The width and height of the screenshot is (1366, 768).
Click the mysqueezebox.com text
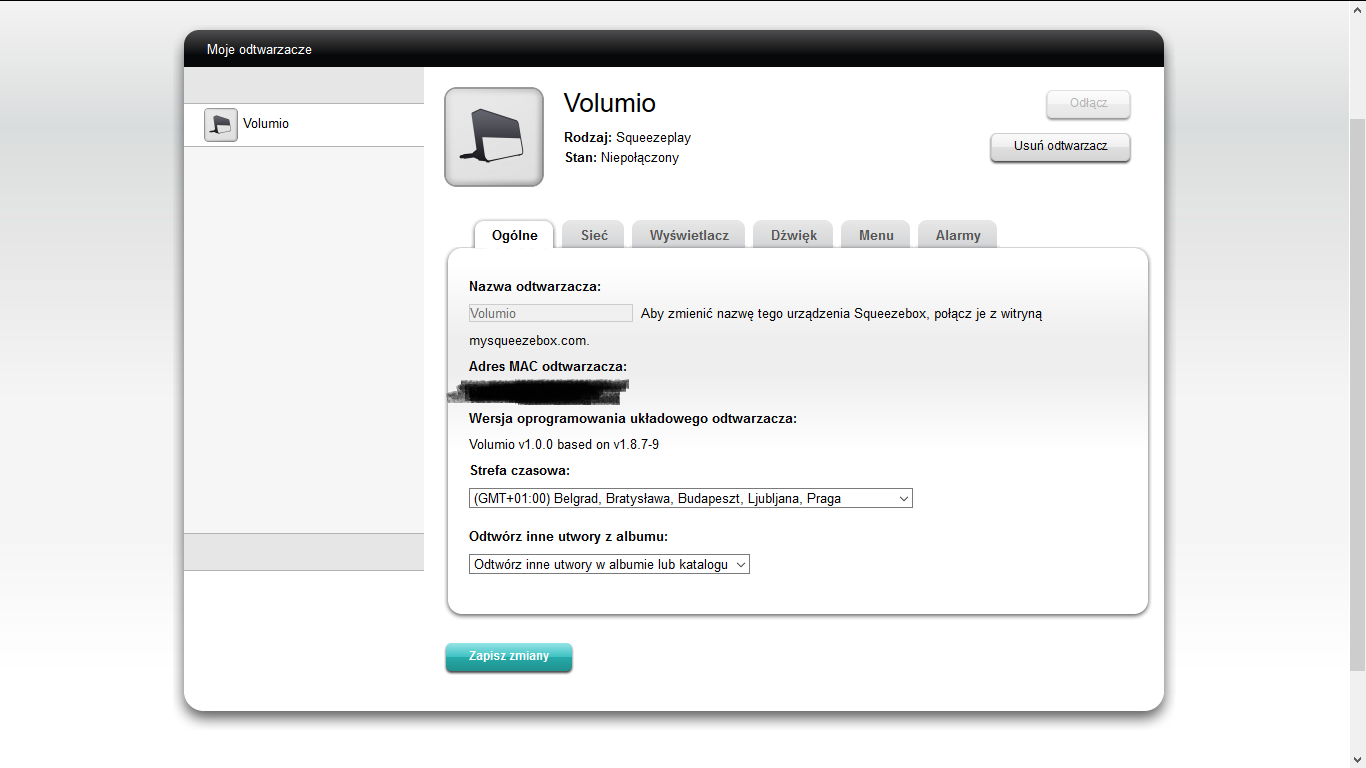[x=529, y=340]
